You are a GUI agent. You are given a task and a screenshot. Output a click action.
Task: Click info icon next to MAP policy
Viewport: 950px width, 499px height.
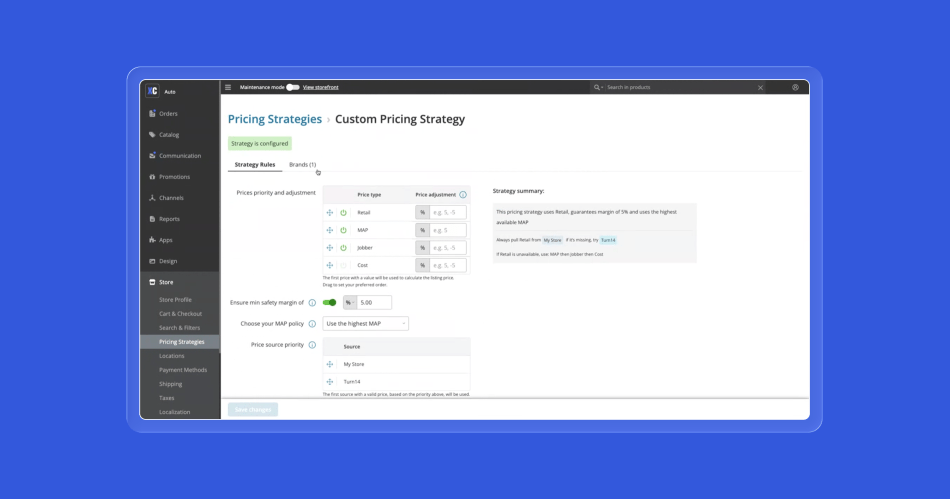312,324
